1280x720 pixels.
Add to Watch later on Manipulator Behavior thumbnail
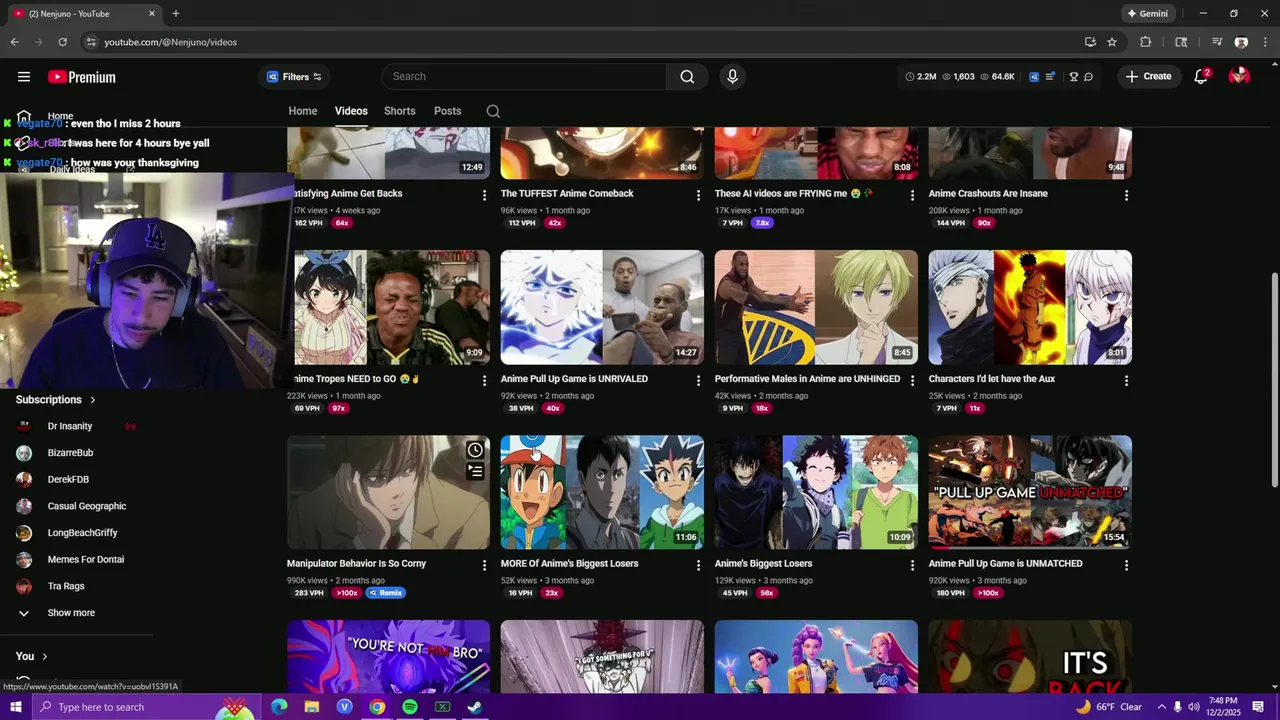[475, 450]
